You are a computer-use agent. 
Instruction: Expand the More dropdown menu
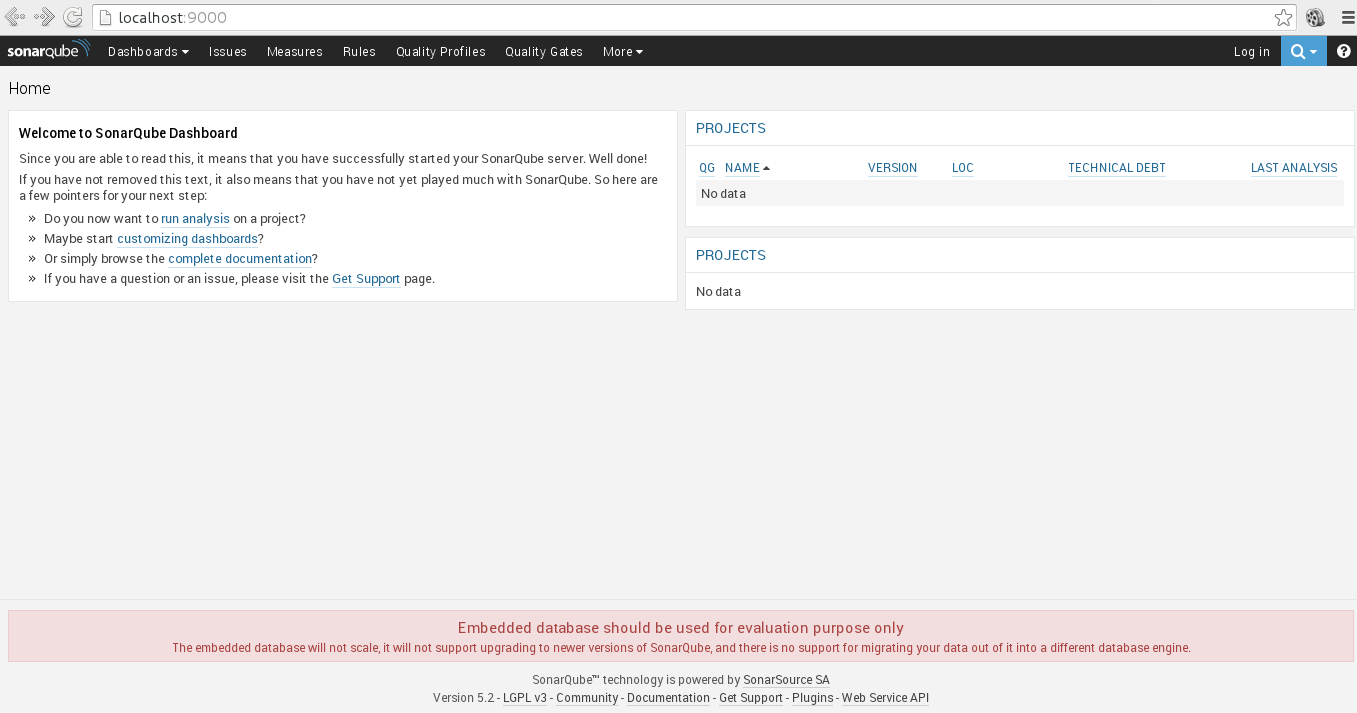622,52
